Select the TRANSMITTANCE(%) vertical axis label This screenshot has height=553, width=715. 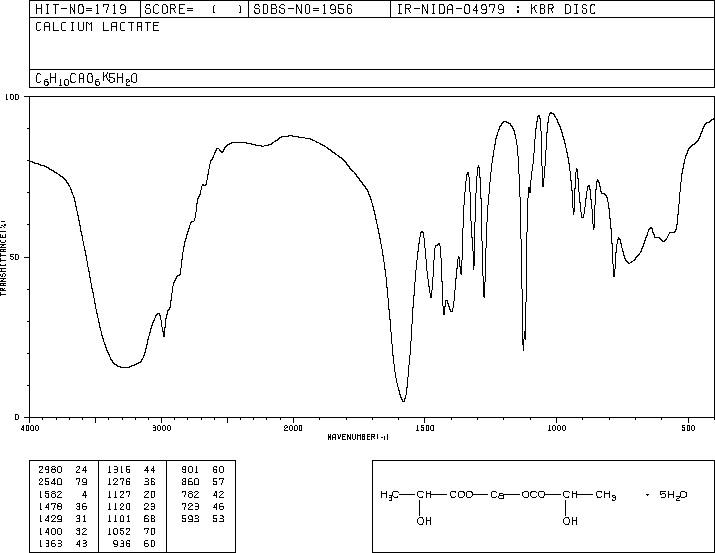(3, 258)
